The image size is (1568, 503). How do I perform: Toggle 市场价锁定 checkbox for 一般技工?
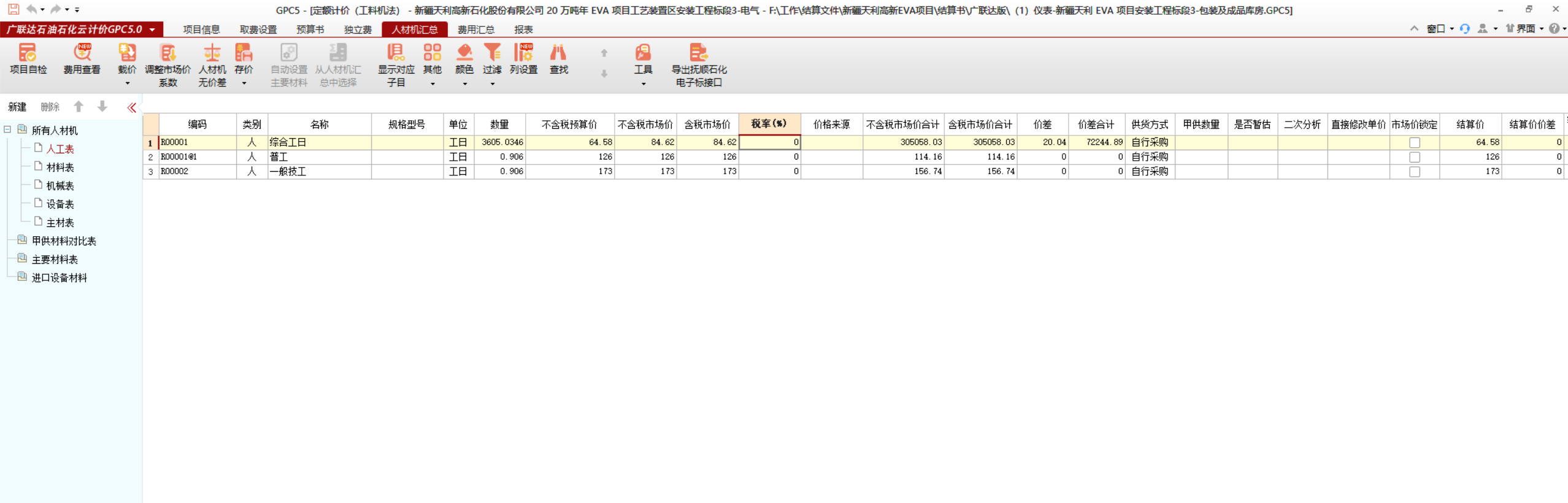pos(1415,172)
